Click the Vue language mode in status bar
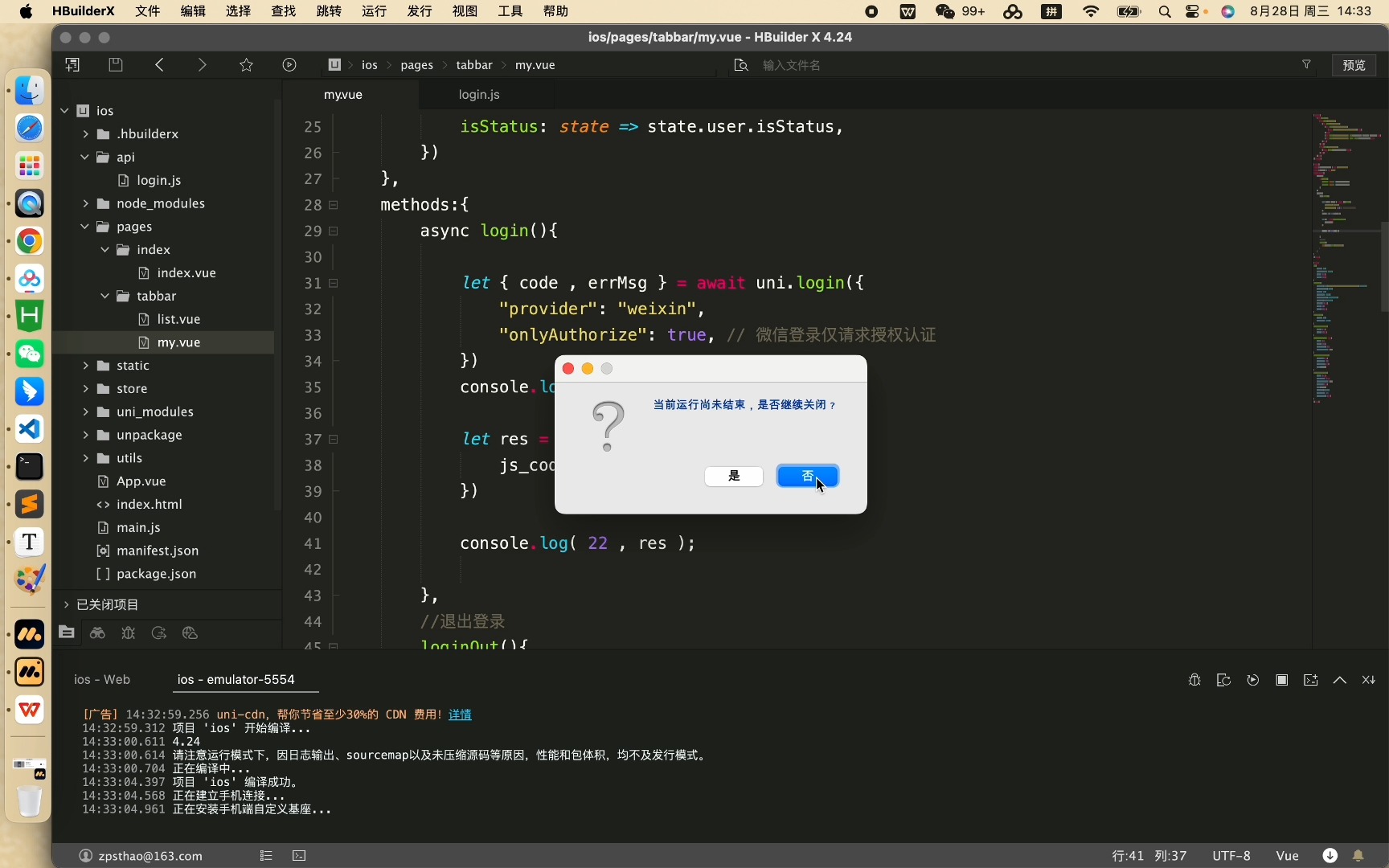Viewport: 1389px width, 868px height. [1287, 856]
